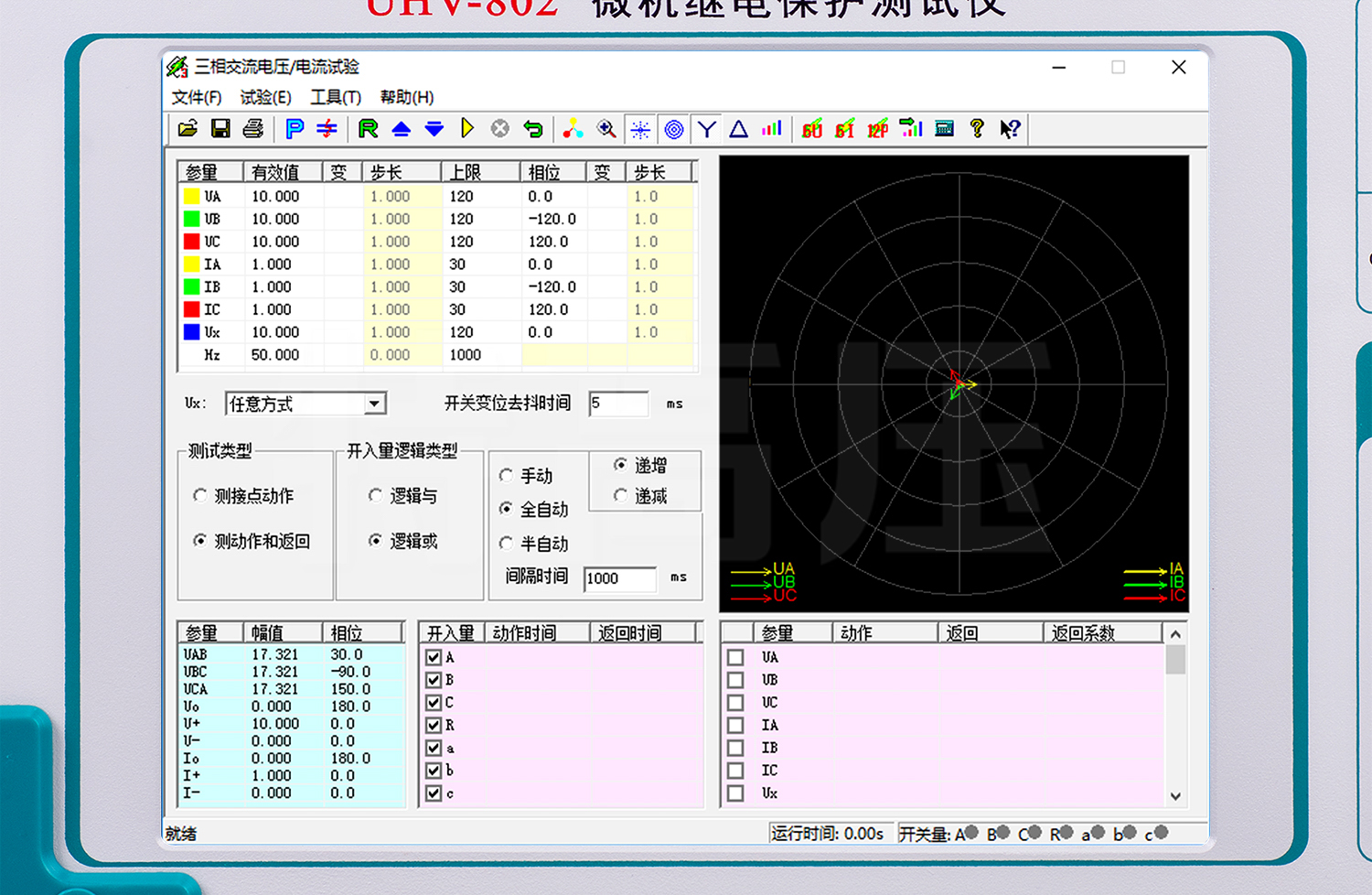The image size is (1372, 895).
Task: Click the calculator toolbar icon
Action: click(943, 129)
